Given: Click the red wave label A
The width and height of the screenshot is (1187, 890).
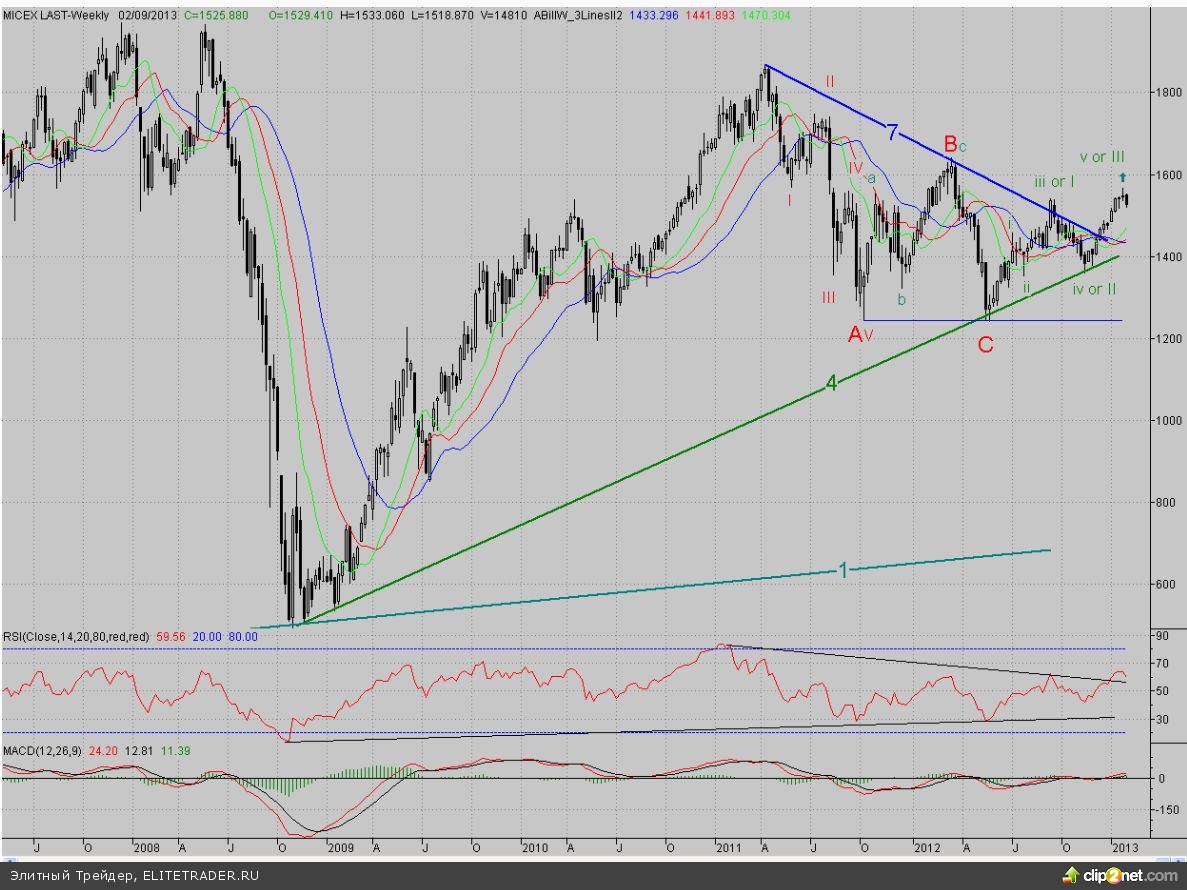Looking at the screenshot, I should click(x=856, y=335).
